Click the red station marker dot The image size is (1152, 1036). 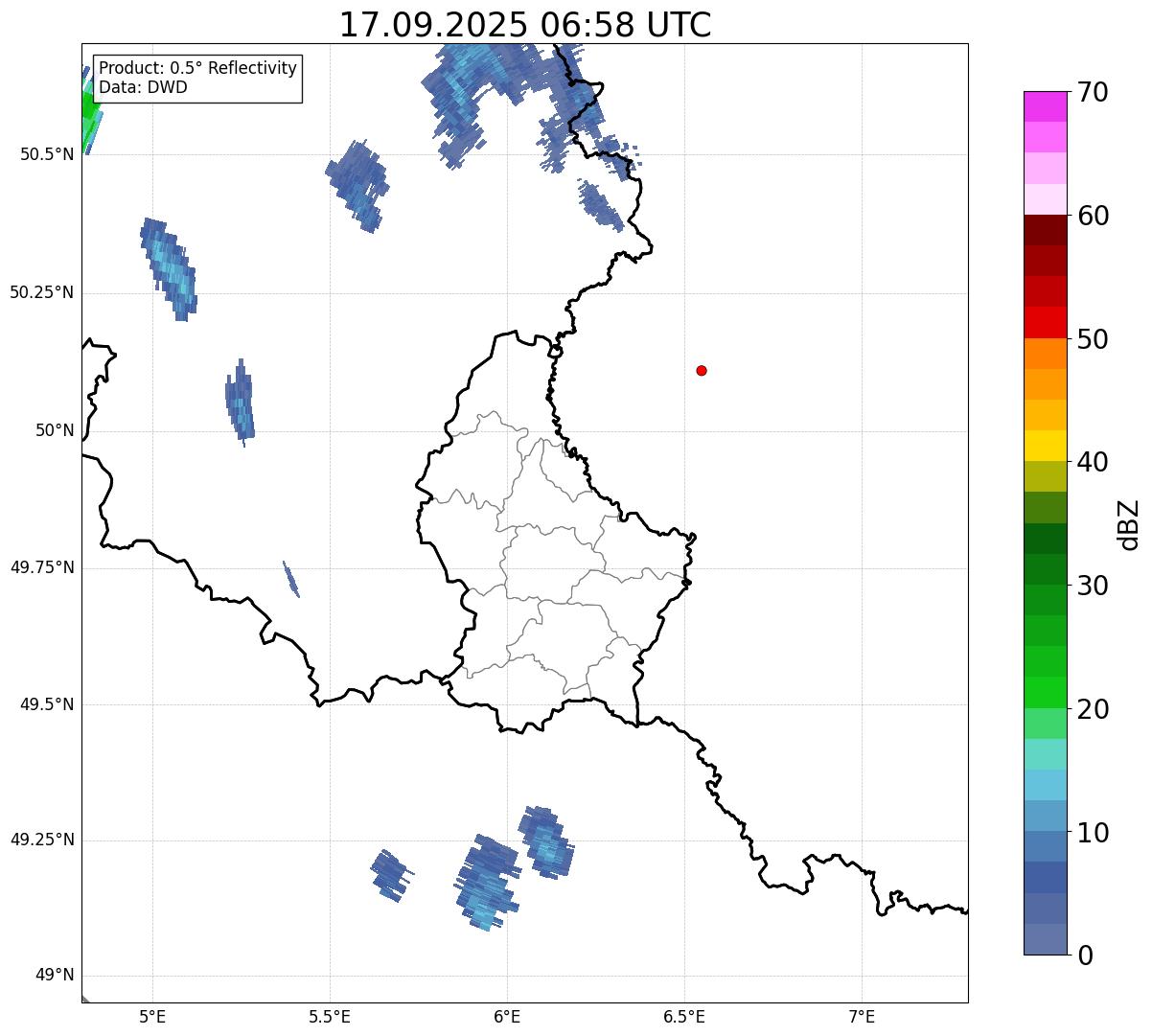click(702, 370)
